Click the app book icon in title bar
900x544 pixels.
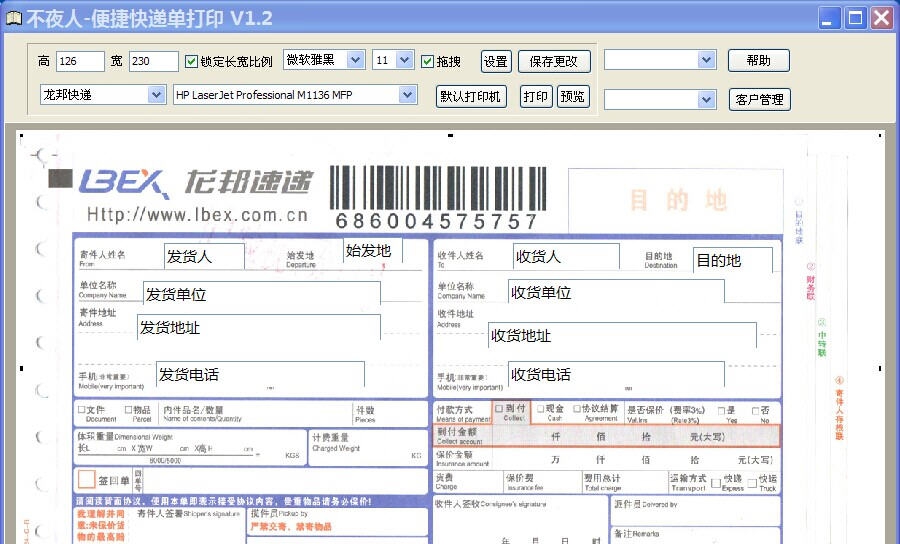point(14,18)
